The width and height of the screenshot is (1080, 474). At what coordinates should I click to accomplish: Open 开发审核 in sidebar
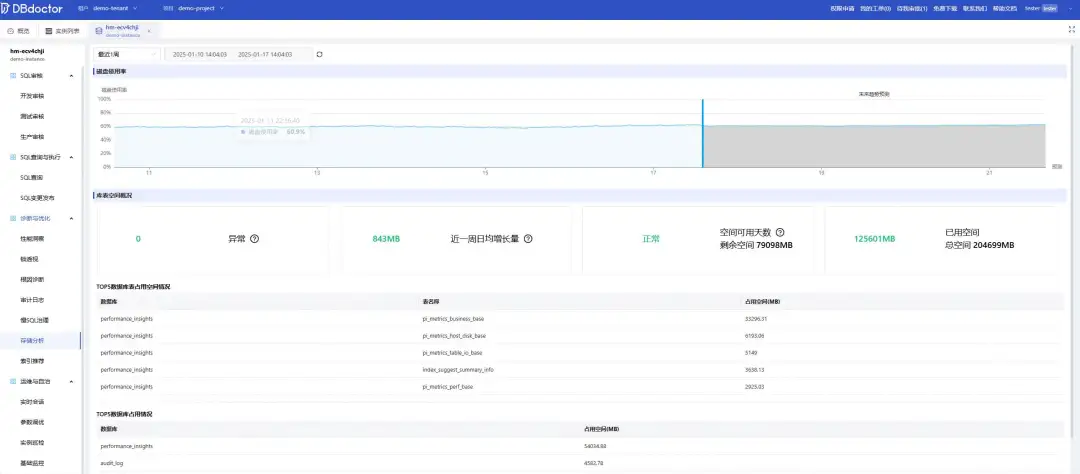(x=32, y=96)
